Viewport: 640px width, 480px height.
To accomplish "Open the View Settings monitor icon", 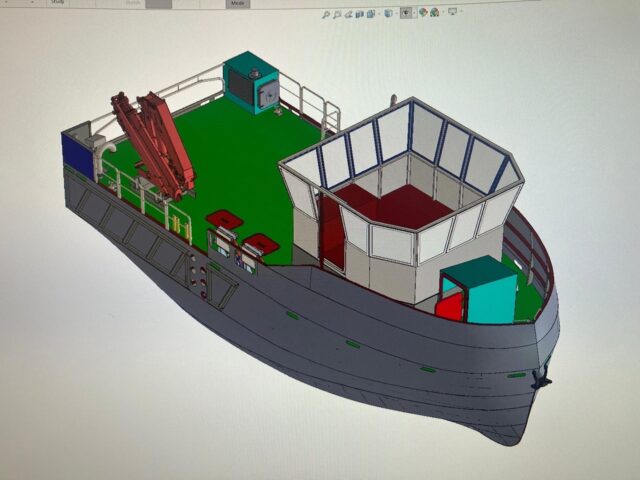I will [x=452, y=12].
